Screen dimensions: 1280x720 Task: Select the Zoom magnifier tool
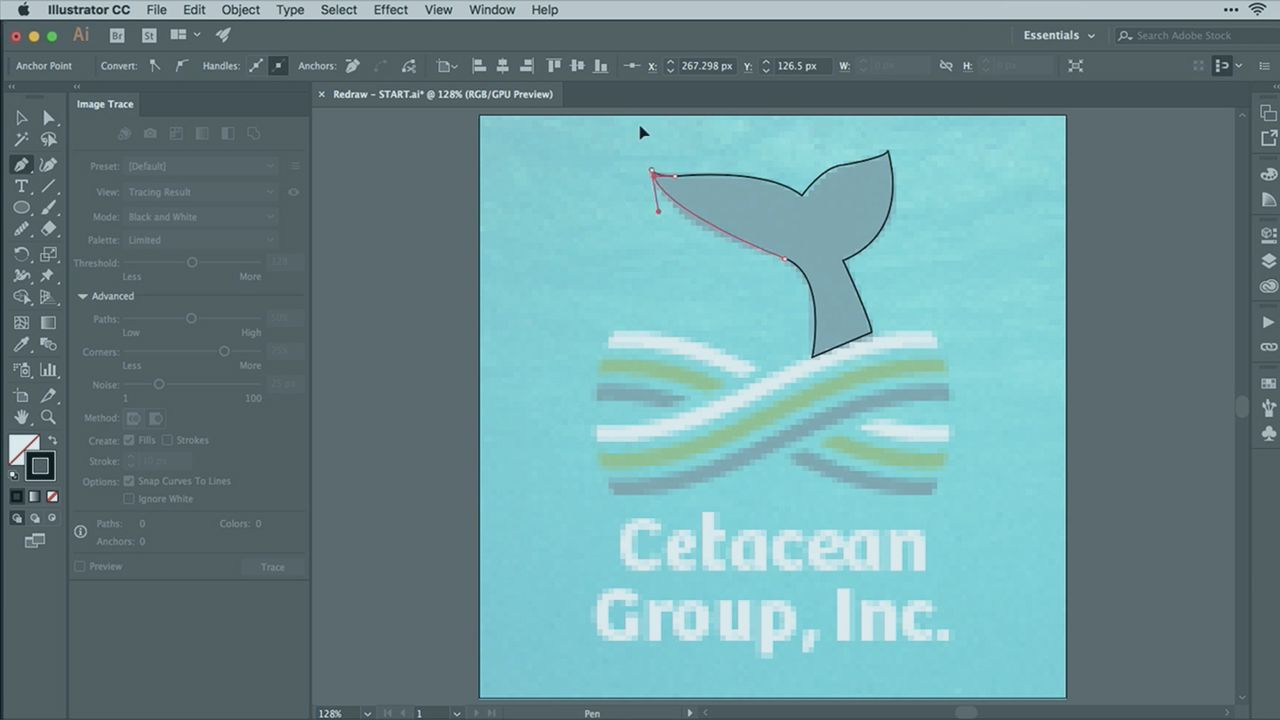tap(48, 417)
